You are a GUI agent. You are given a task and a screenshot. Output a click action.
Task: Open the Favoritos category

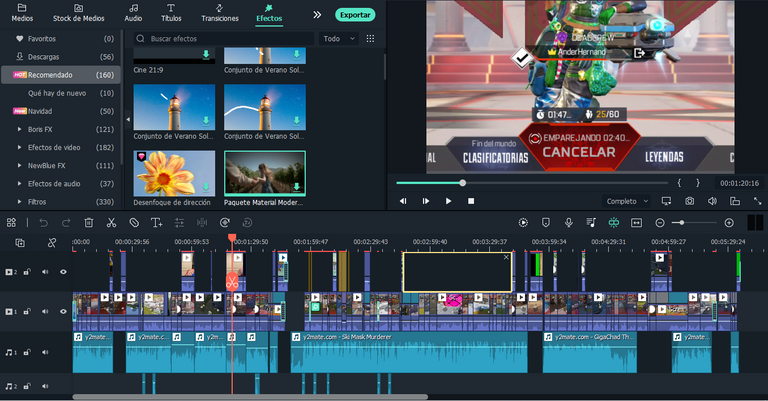point(61,39)
